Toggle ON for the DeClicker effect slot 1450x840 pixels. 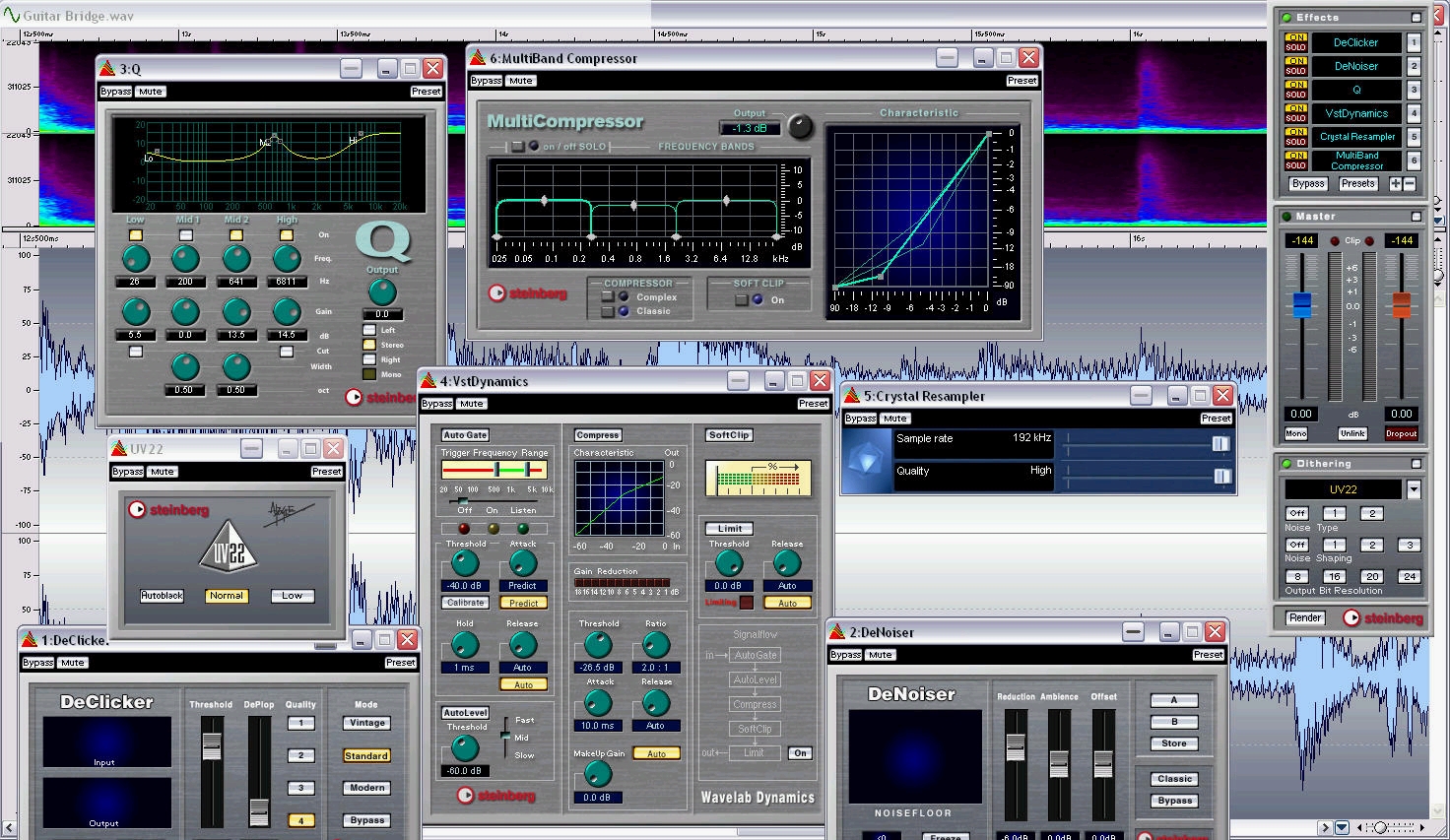pos(1295,37)
